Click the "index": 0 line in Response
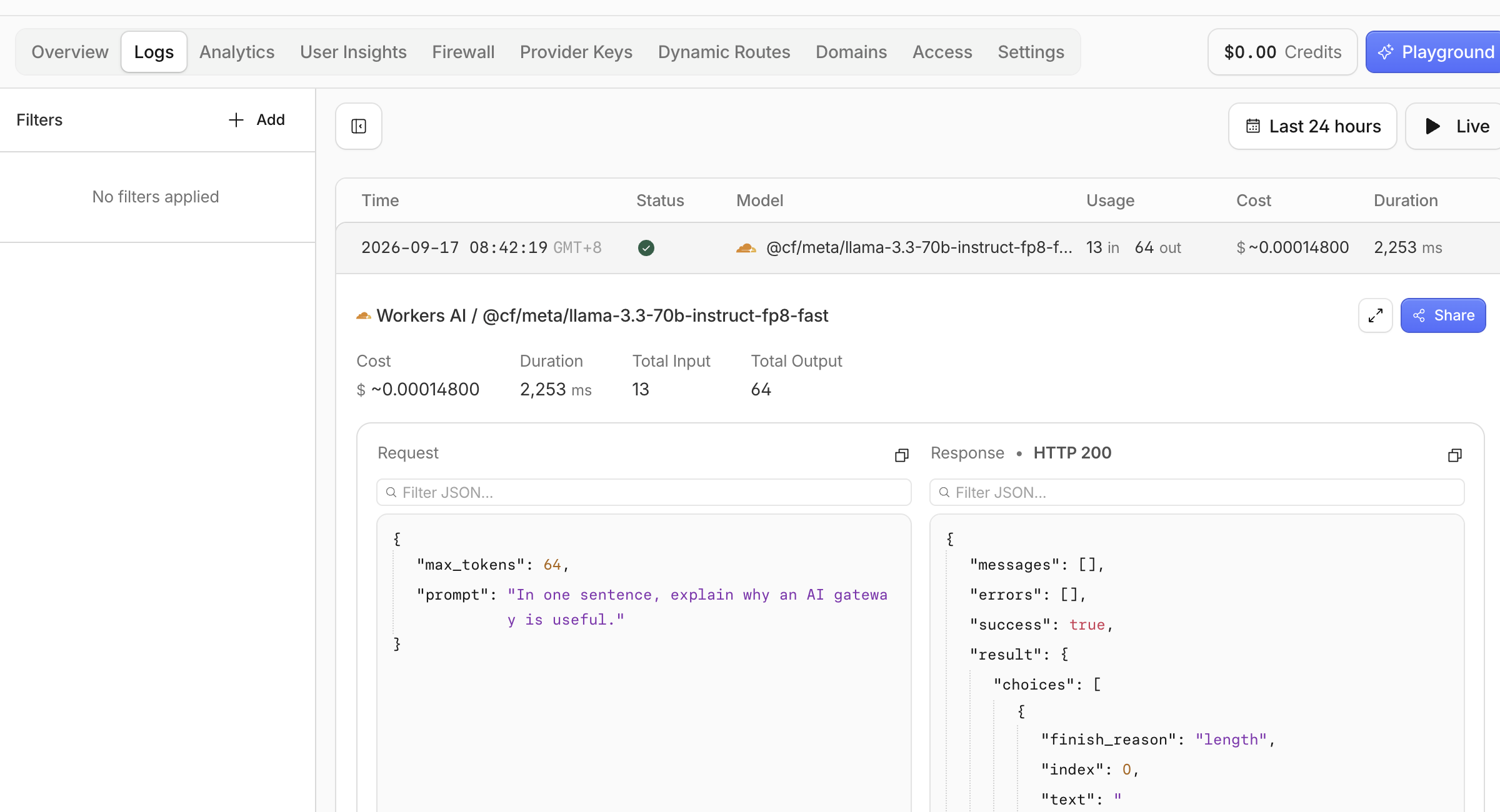The height and width of the screenshot is (812, 1500). (x=1091, y=770)
